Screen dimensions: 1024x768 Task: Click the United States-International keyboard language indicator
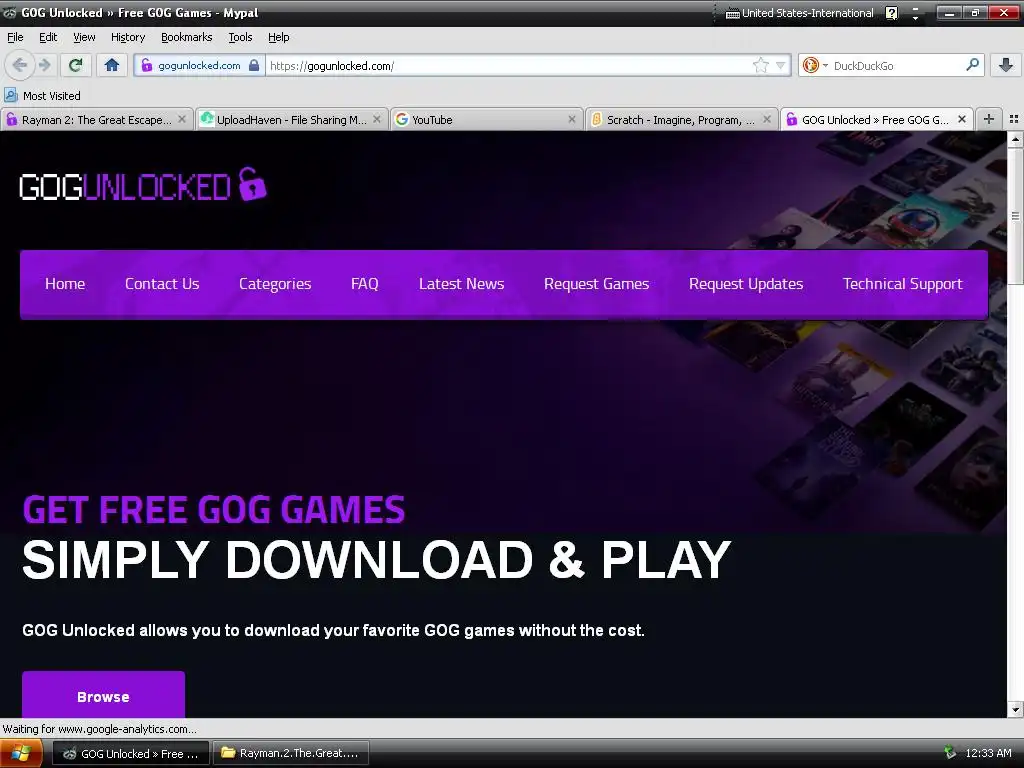click(x=800, y=13)
